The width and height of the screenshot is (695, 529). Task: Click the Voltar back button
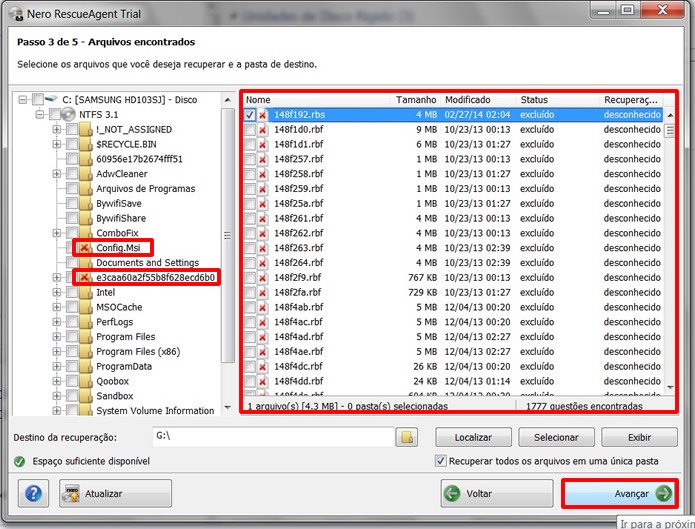[497, 494]
